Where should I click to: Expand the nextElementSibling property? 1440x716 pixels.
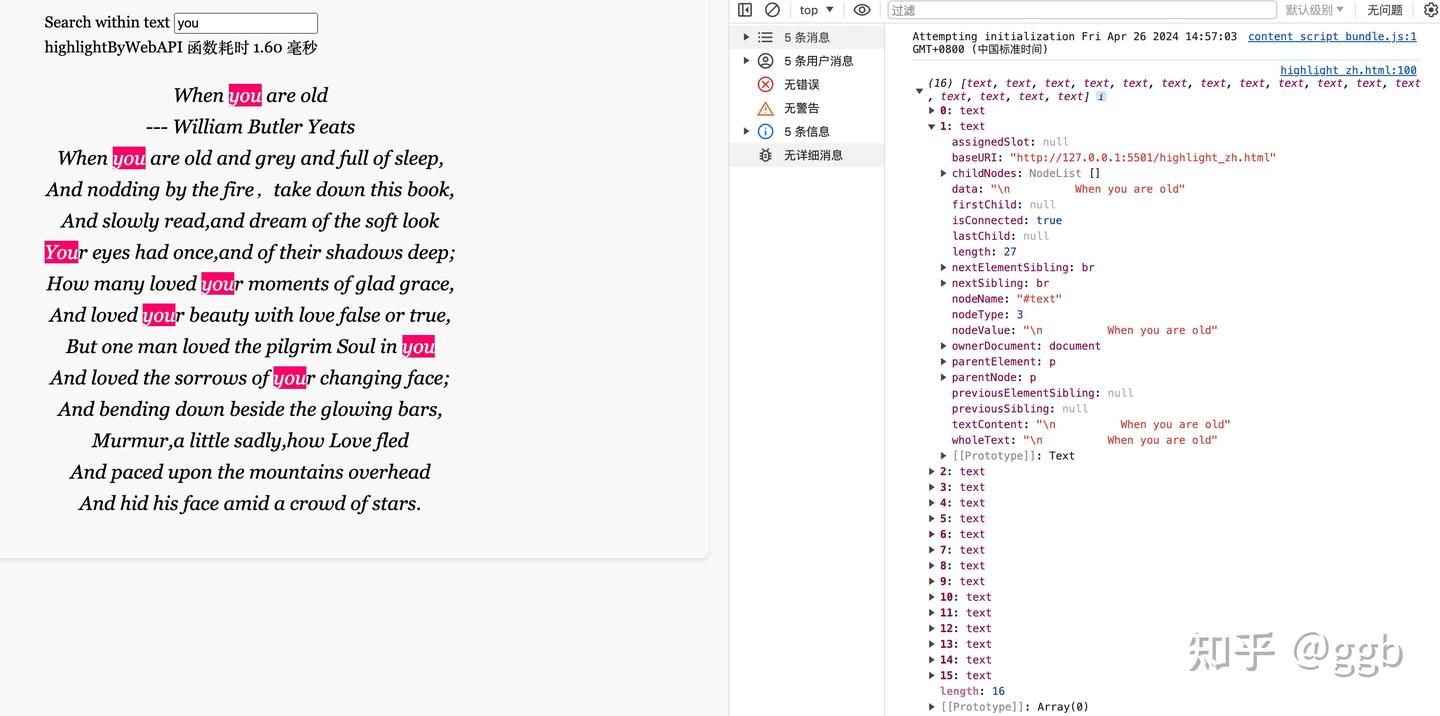(943, 267)
